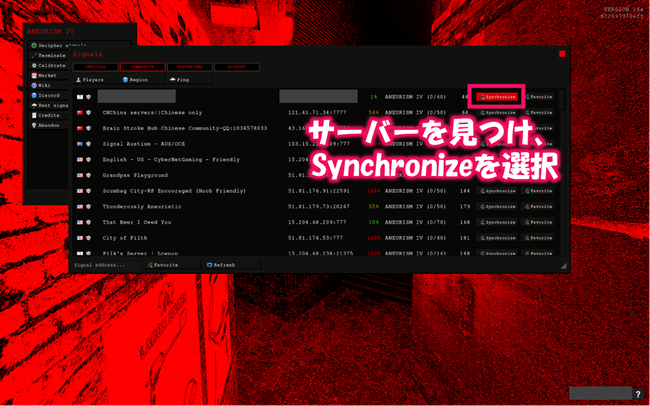
Task: Close the Signals window with the red square
Action: 562,54
